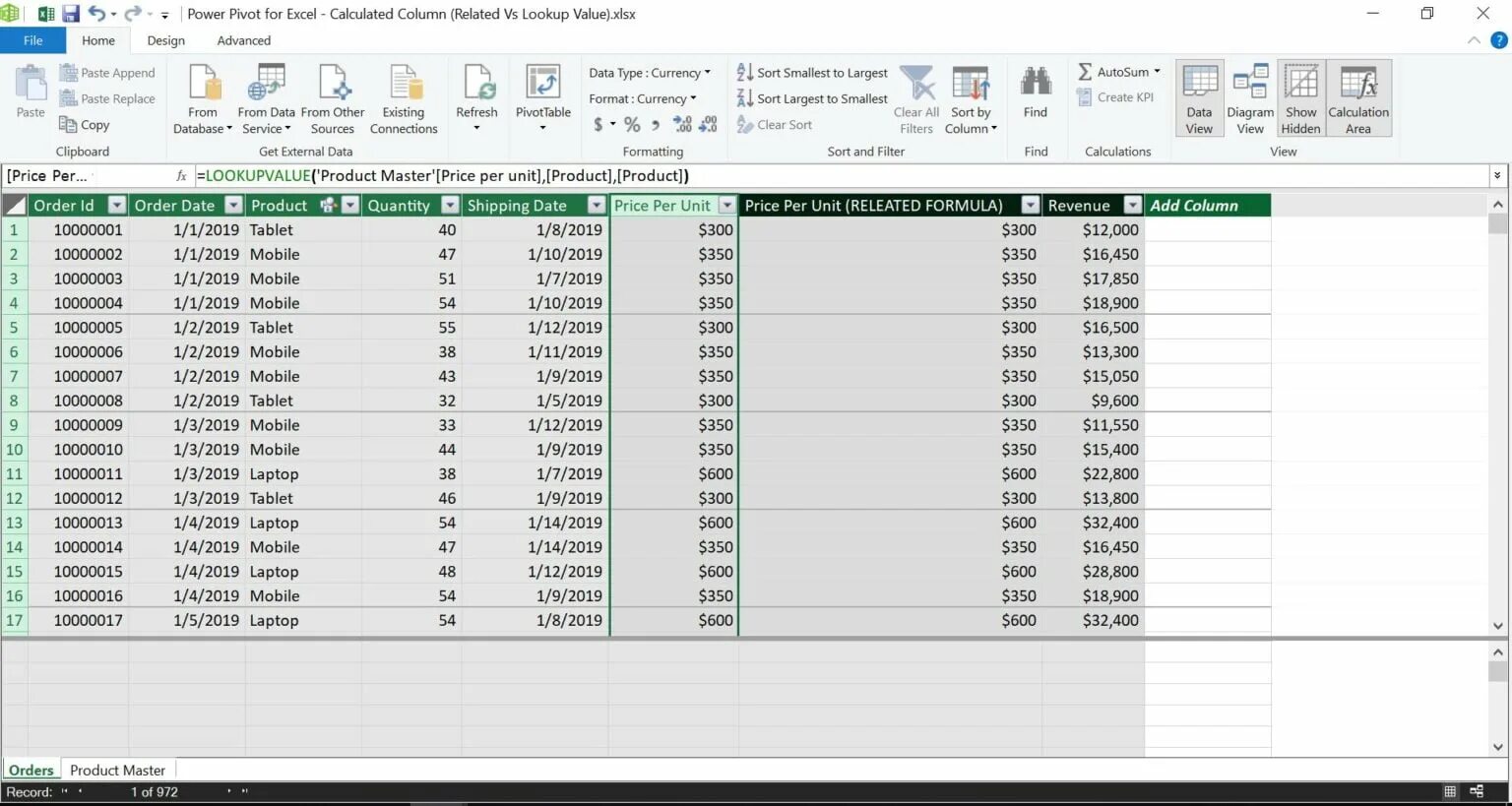Sort Largest to Smallest
The width and height of the screenshot is (1512, 806).
[812, 98]
